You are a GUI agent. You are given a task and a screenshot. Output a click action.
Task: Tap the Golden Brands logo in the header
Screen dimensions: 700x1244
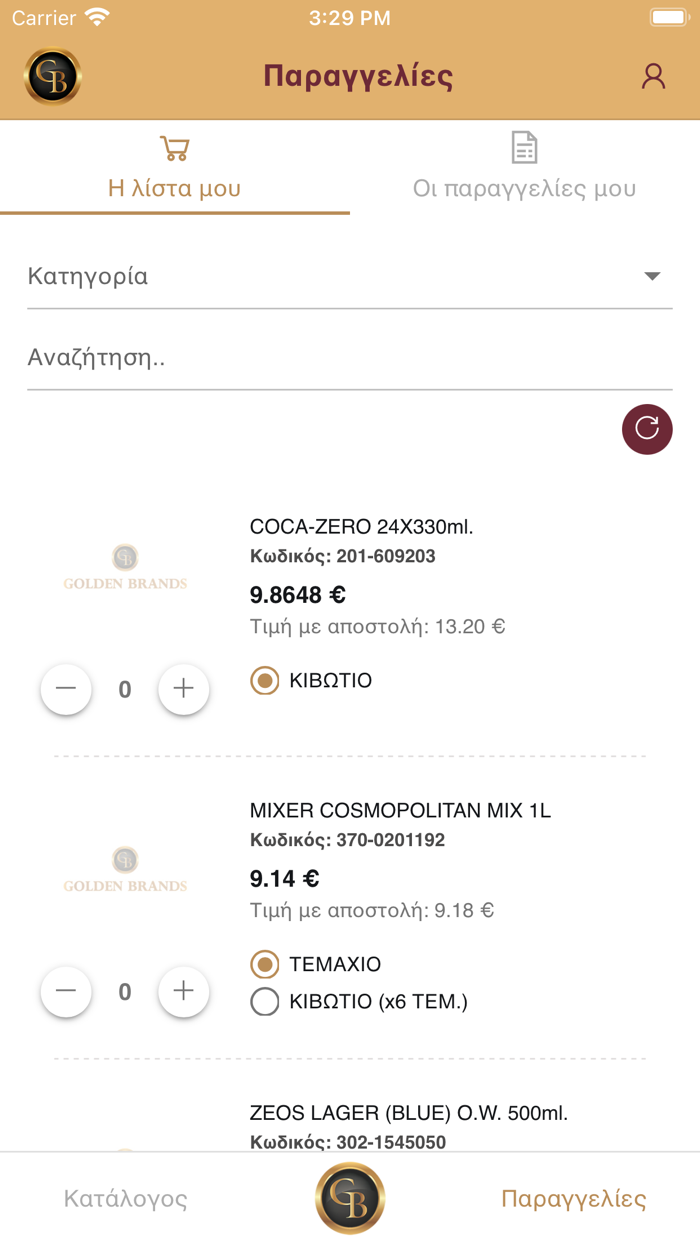tap(52, 75)
